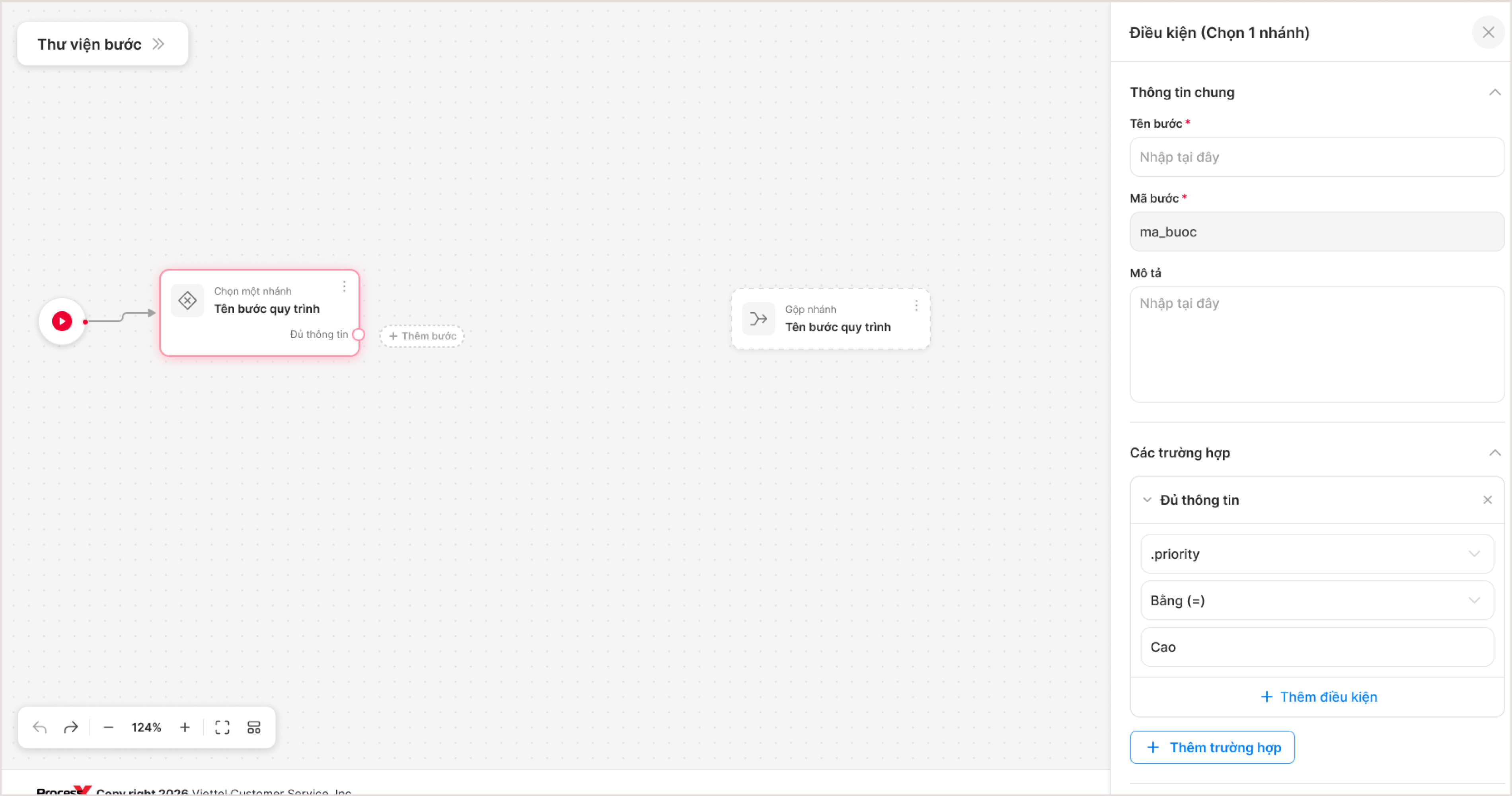Open the Bằng (=) operator dropdown
Screen dimensions: 1512x796
pyautogui.click(x=1317, y=600)
